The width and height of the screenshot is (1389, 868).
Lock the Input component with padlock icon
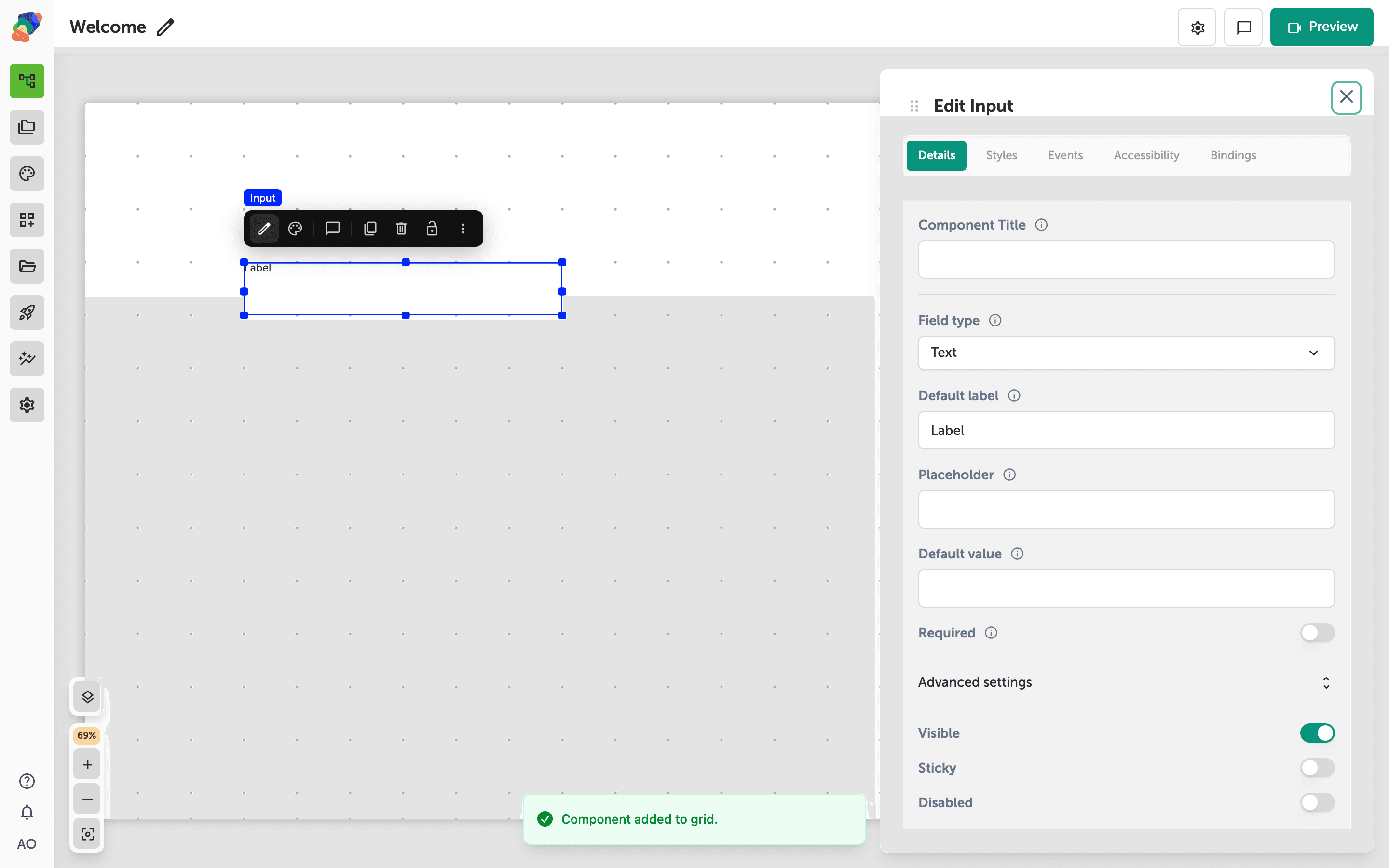point(432,229)
